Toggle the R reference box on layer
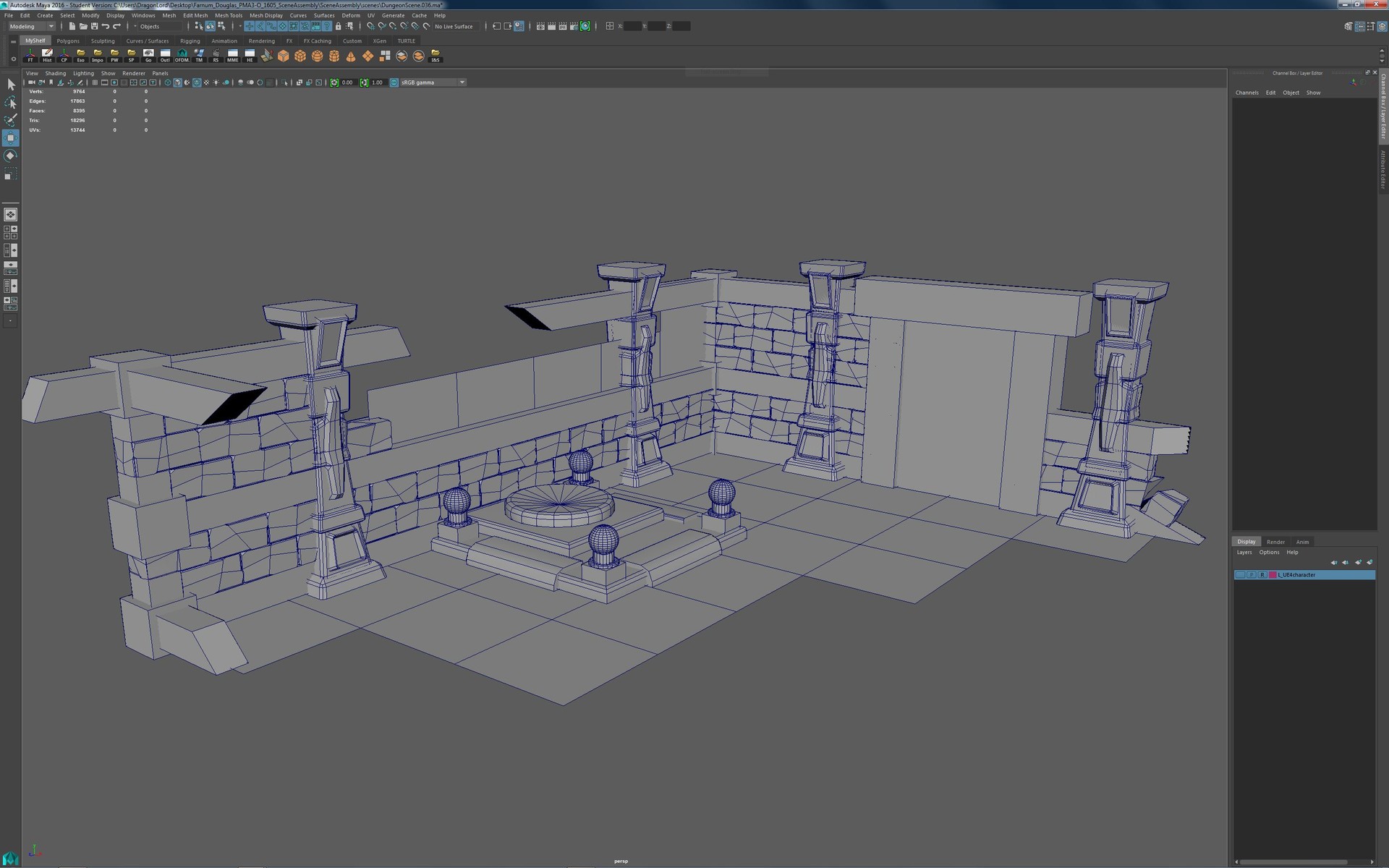Viewport: 1389px width, 868px height. pos(1262,575)
